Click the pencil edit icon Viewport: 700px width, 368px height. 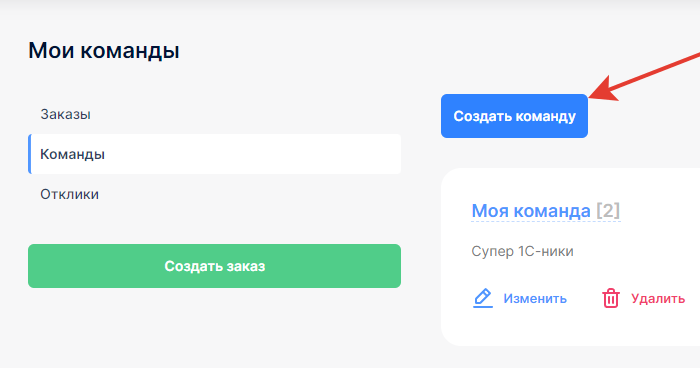[x=483, y=298]
